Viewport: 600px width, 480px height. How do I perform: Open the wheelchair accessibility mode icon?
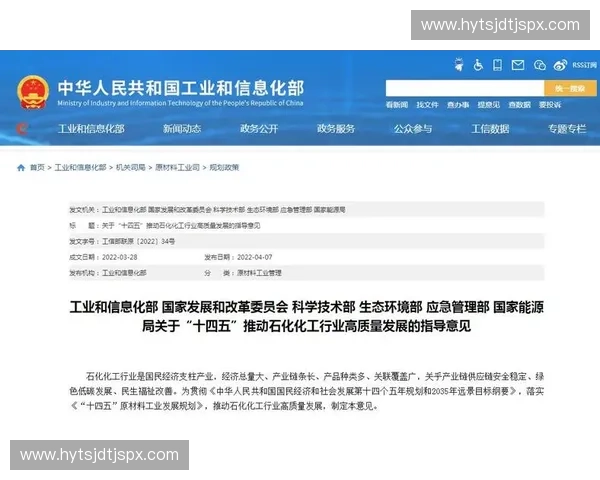tap(478, 65)
